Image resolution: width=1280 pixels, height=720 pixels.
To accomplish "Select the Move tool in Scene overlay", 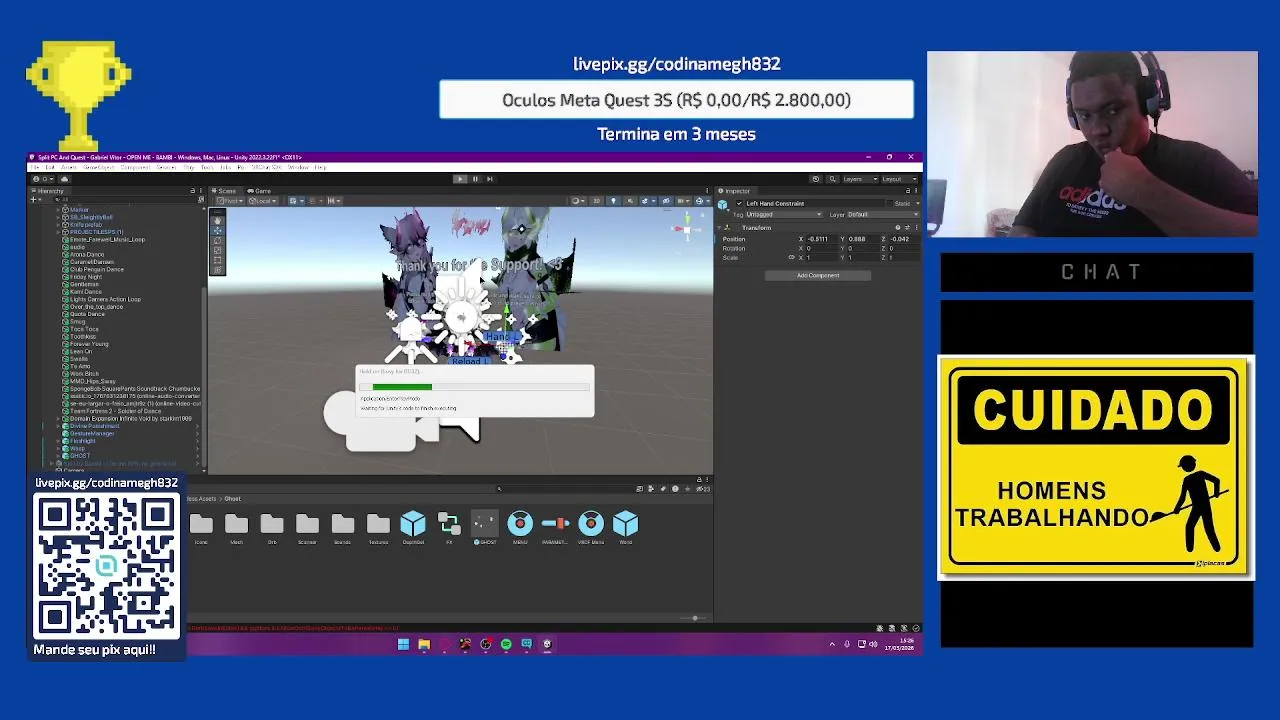I will click(x=217, y=231).
